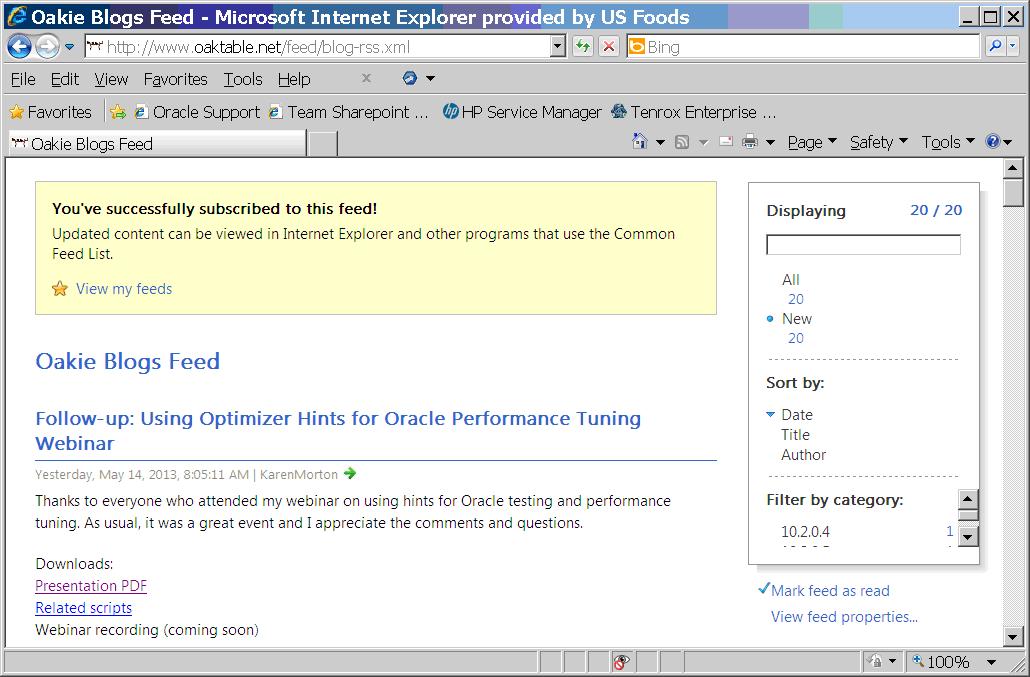1030x677 pixels.
Task: Click the blue circular toolbar icon
Action: 409,78
